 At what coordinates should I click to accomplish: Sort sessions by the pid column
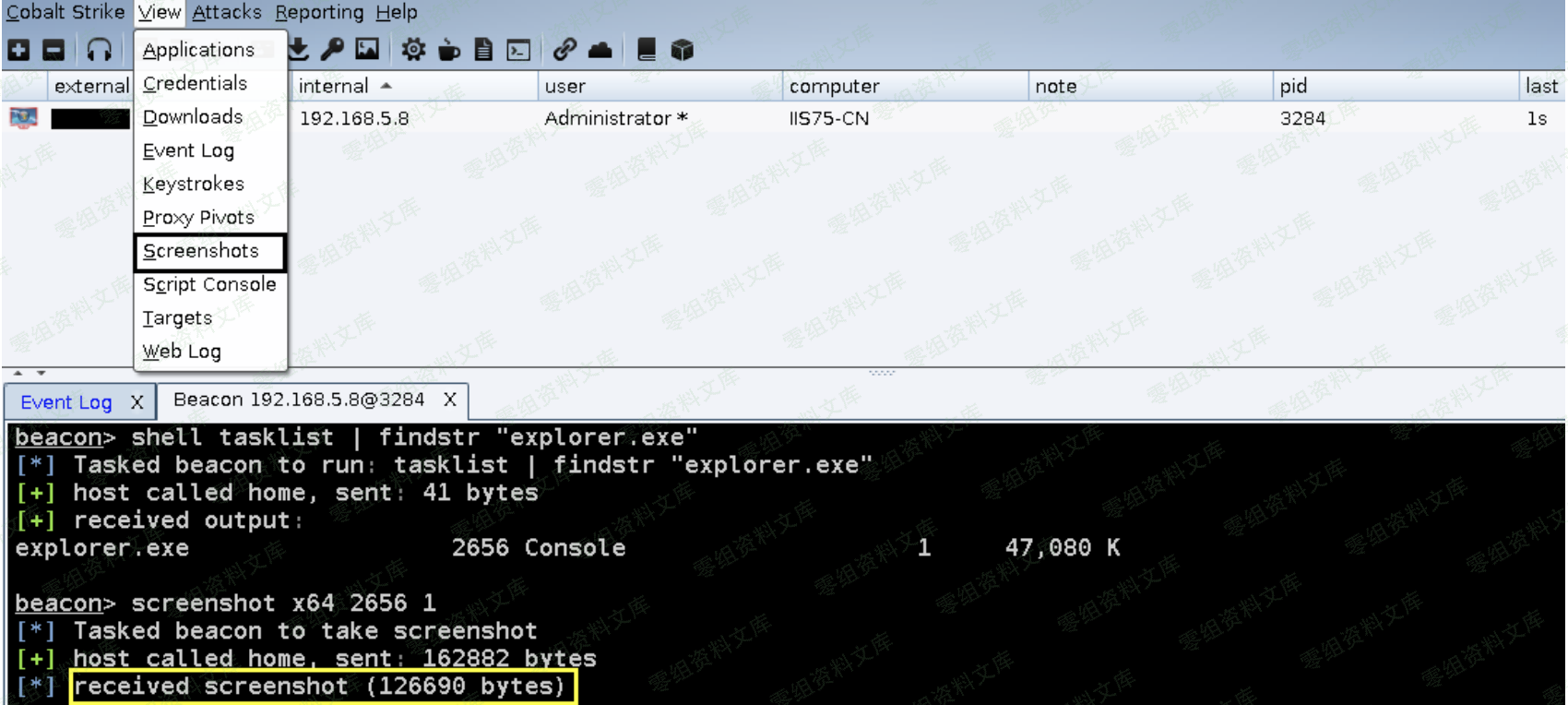point(1293,86)
